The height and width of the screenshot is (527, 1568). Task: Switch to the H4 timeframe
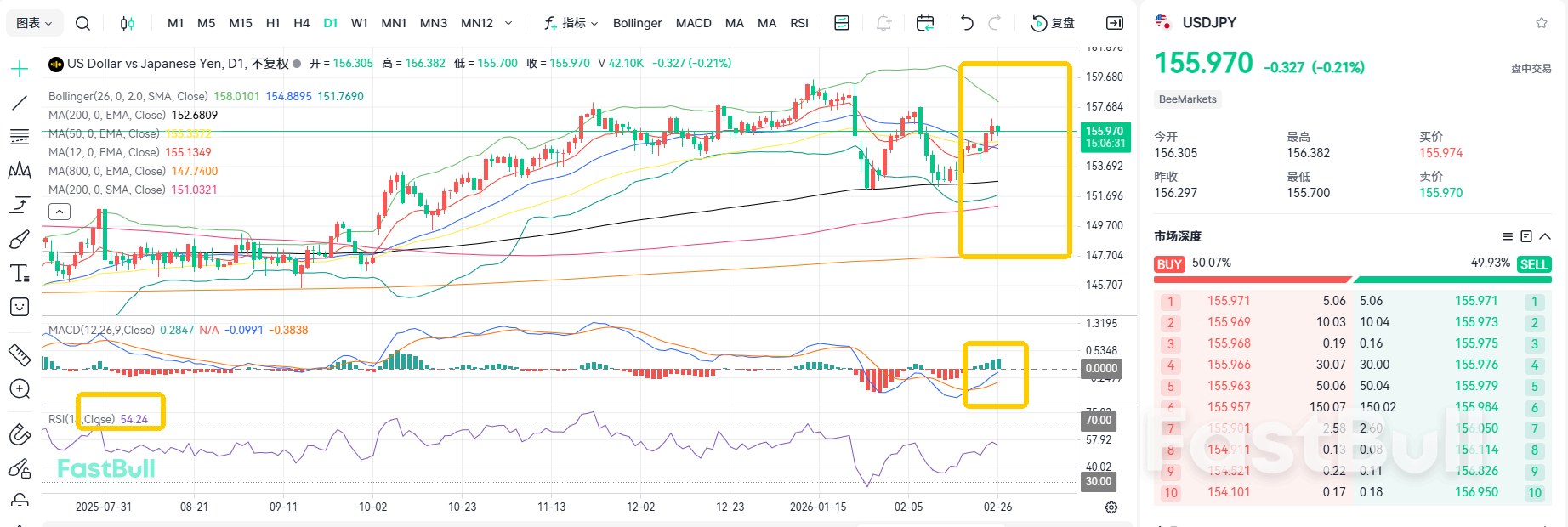click(301, 23)
